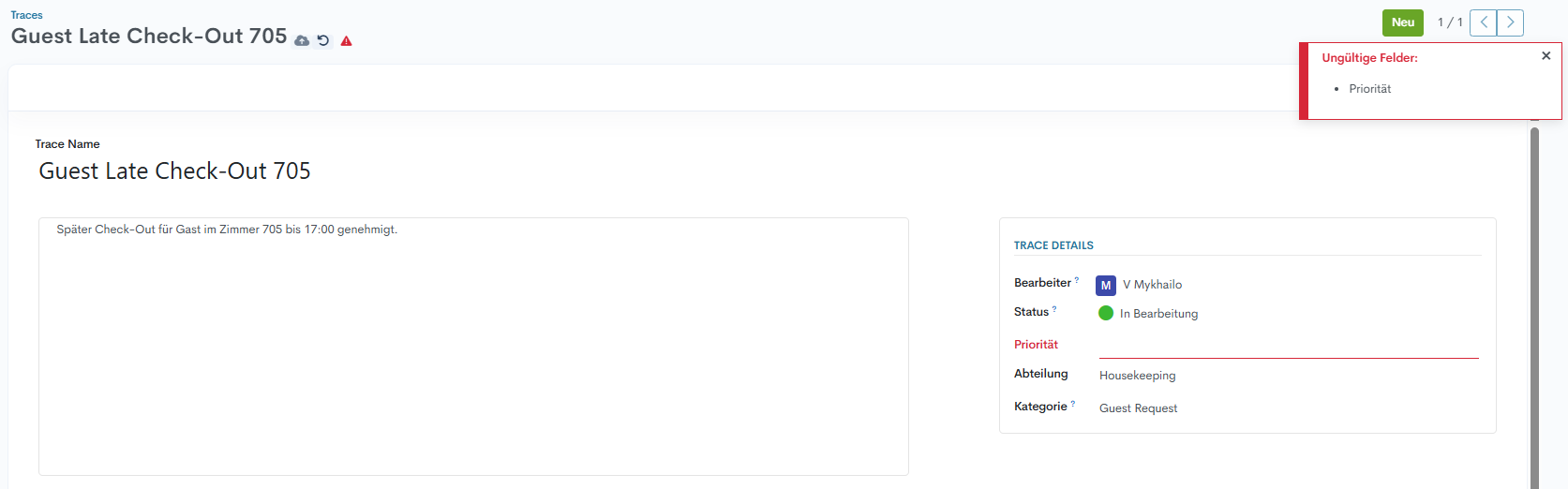1568x489 pixels.
Task: Click the cloud upload save icon
Action: [302, 40]
